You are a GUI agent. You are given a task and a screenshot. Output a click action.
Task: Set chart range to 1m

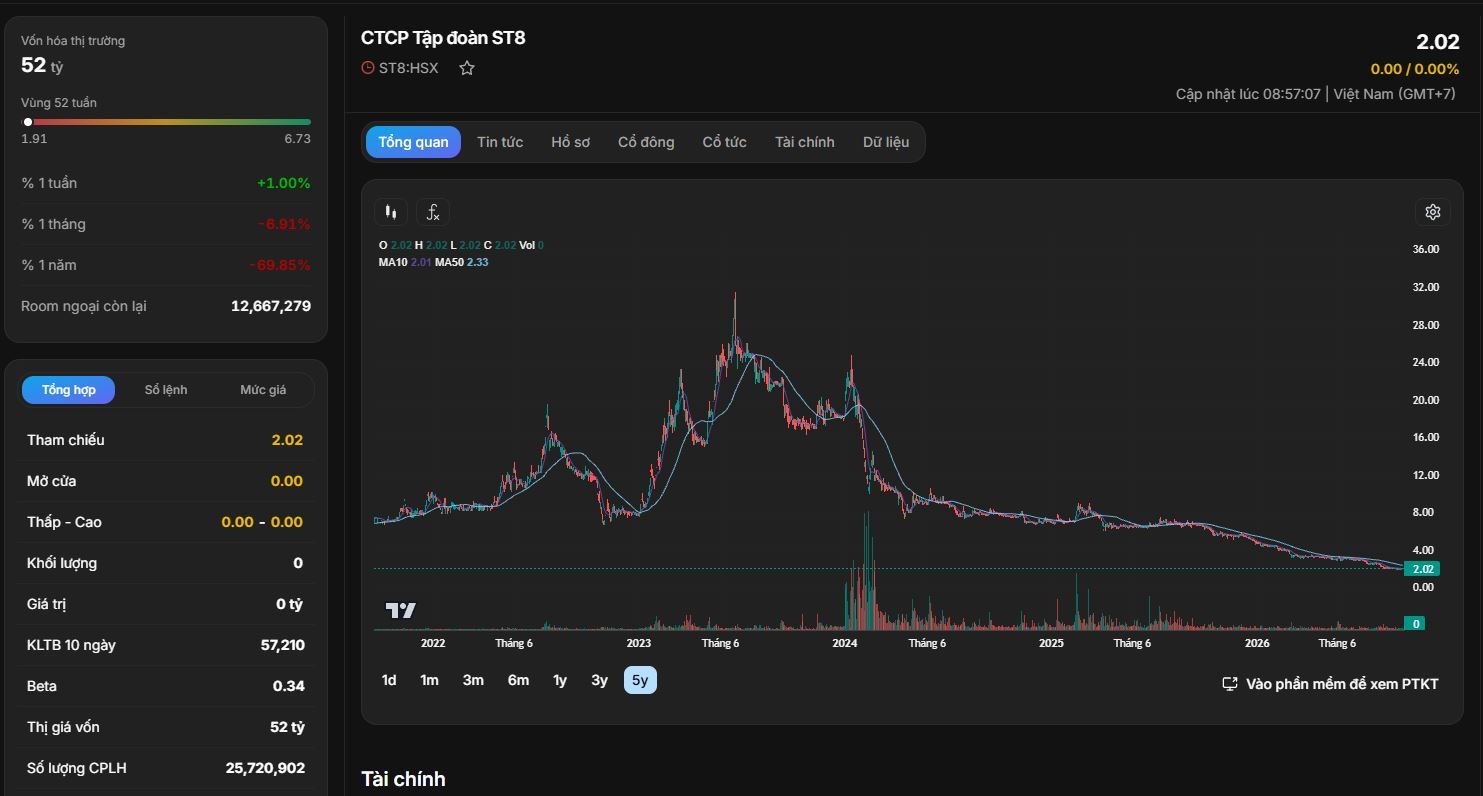click(x=429, y=680)
